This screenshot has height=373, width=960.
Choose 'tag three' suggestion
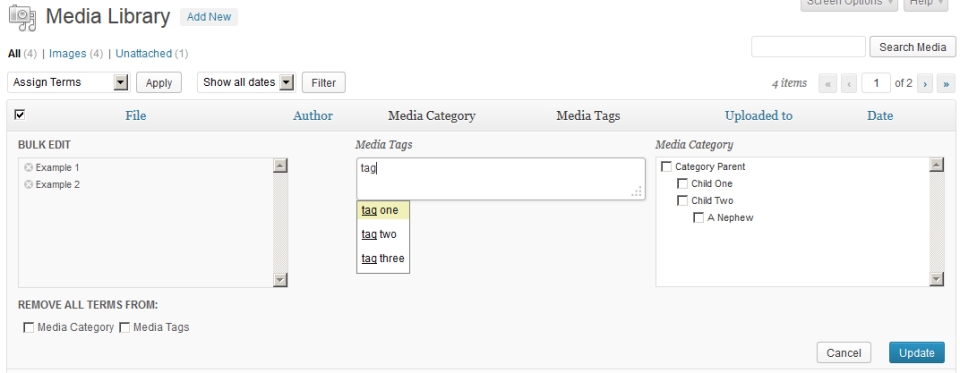[x=383, y=258]
